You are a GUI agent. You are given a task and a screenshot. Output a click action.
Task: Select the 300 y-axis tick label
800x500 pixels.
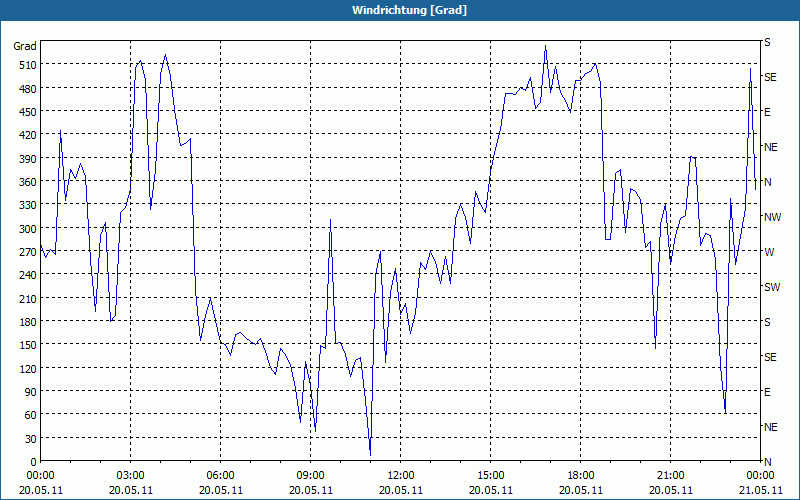(x=28, y=229)
